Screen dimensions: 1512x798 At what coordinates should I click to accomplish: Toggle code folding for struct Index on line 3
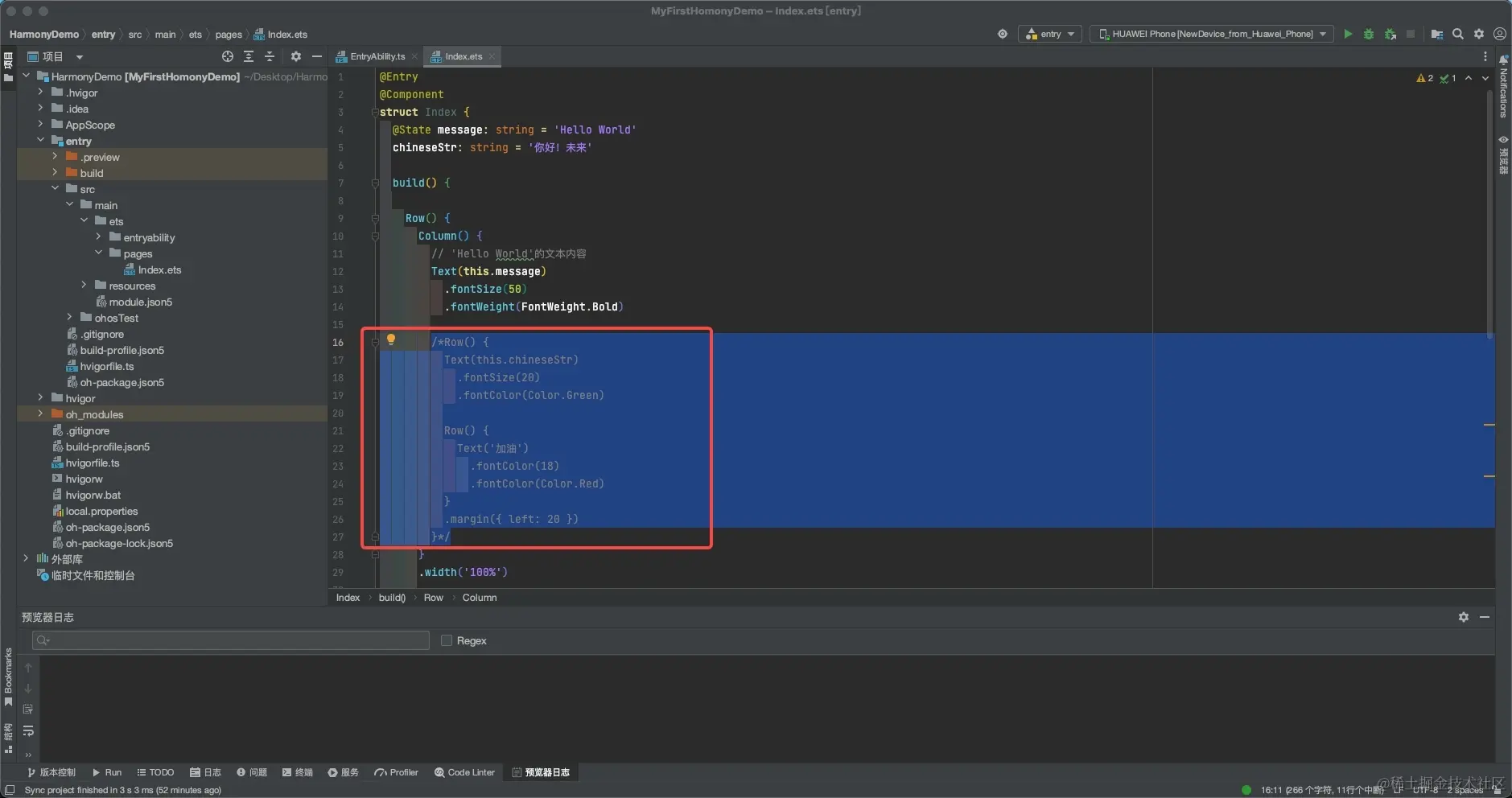[375, 112]
